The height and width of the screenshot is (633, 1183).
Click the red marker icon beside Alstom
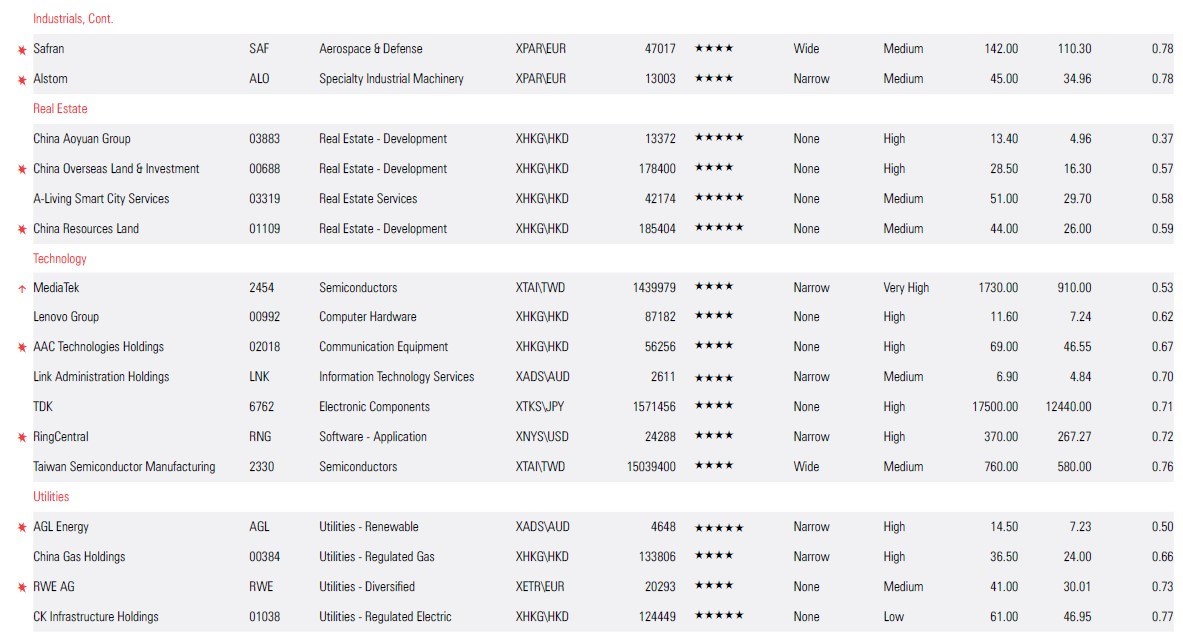(21, 79)
